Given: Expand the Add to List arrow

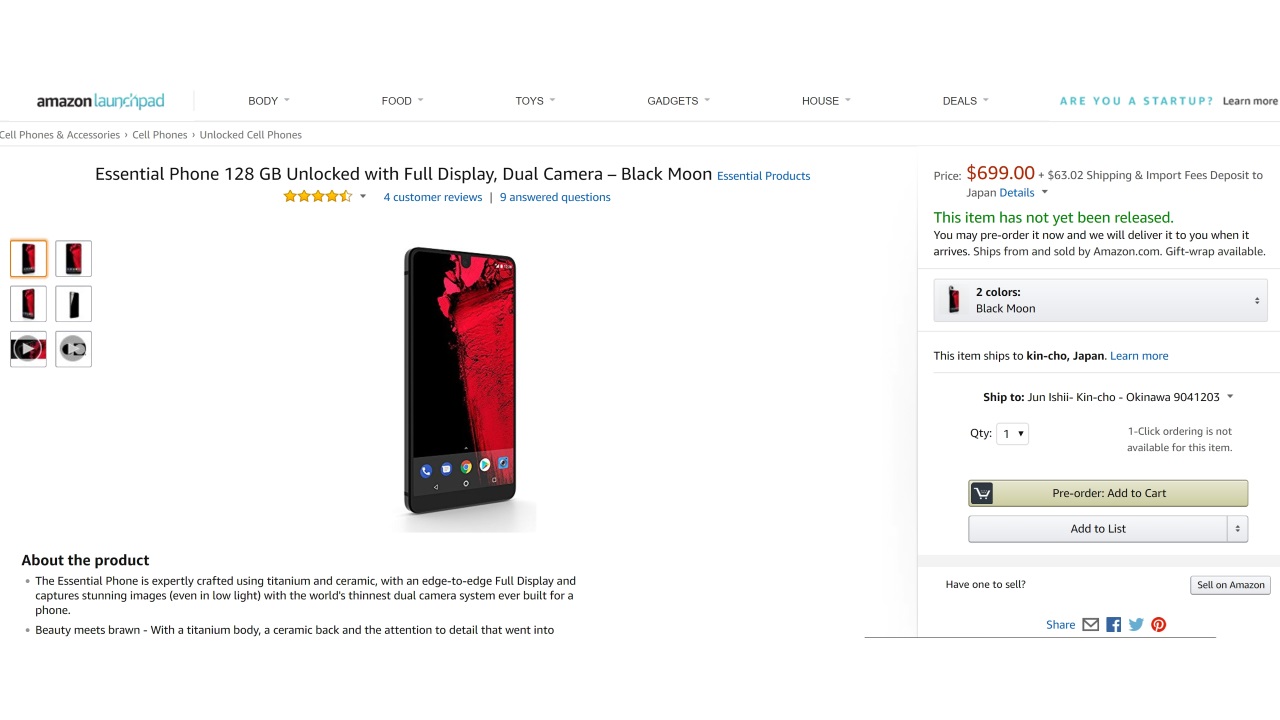Looking at the screenshot, I should [1238, 529].
